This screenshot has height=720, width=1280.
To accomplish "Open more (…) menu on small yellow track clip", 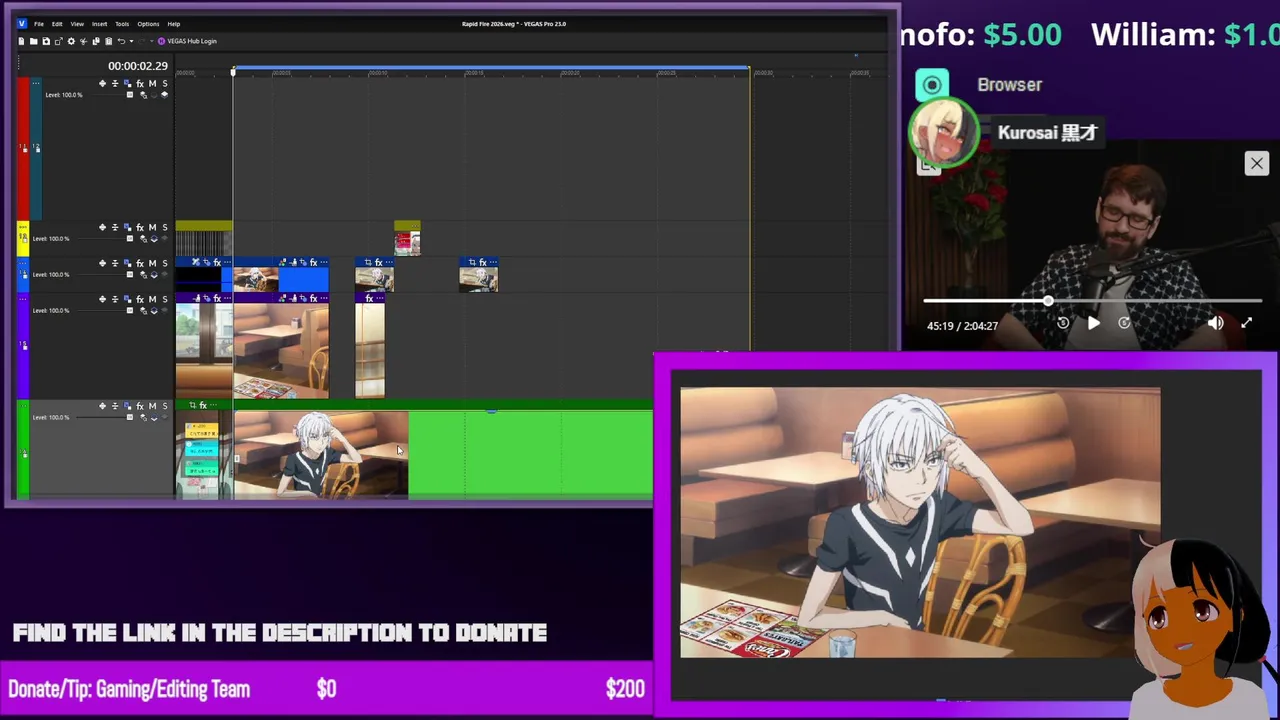I will [x=415, y=226].
